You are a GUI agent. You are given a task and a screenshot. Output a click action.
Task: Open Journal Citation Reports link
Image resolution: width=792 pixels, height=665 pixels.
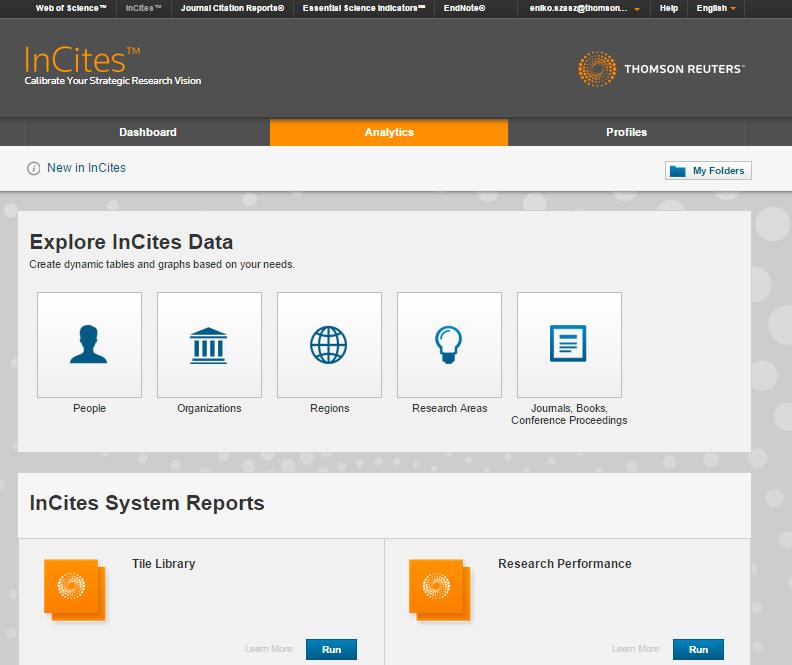click(x=232, y=8)
